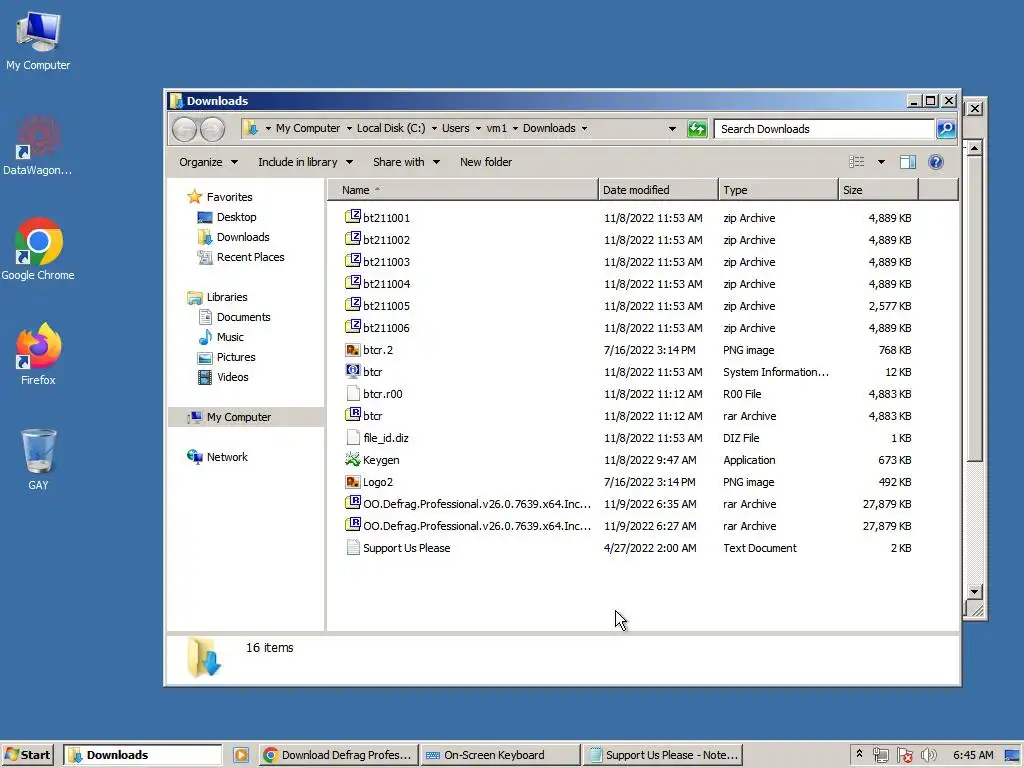Click the background window's scroll down arrow
This screenshot has height=768, width=1024.
(974, 592)
